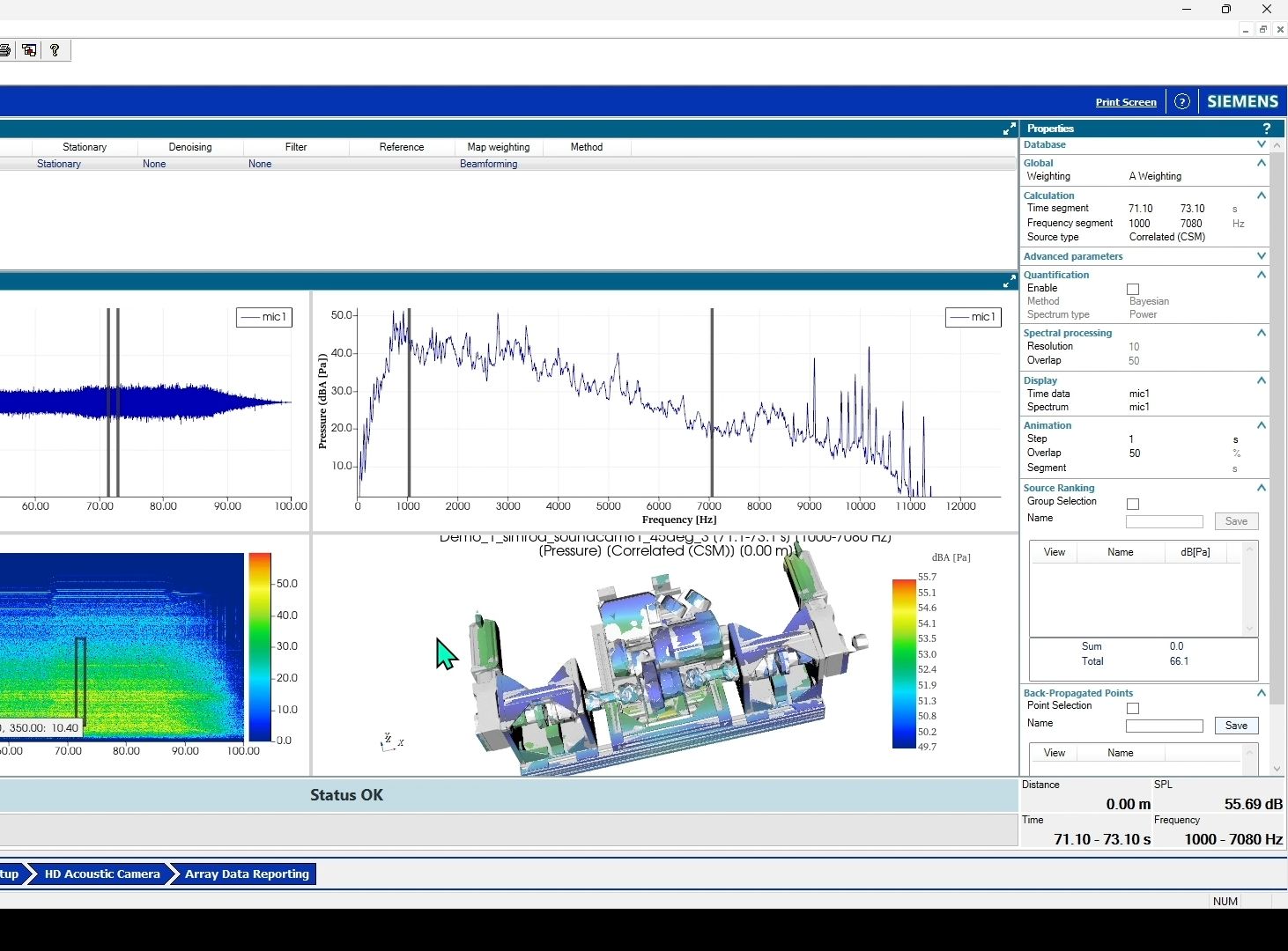Click the dB[Pa] column in Source Ranking

pos(1195,552)
